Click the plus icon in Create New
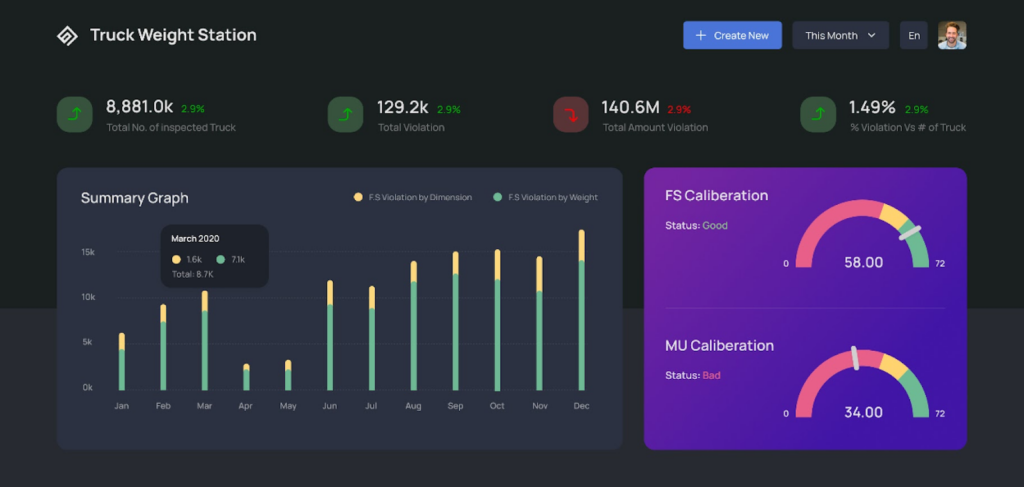 tap(701, 35)
